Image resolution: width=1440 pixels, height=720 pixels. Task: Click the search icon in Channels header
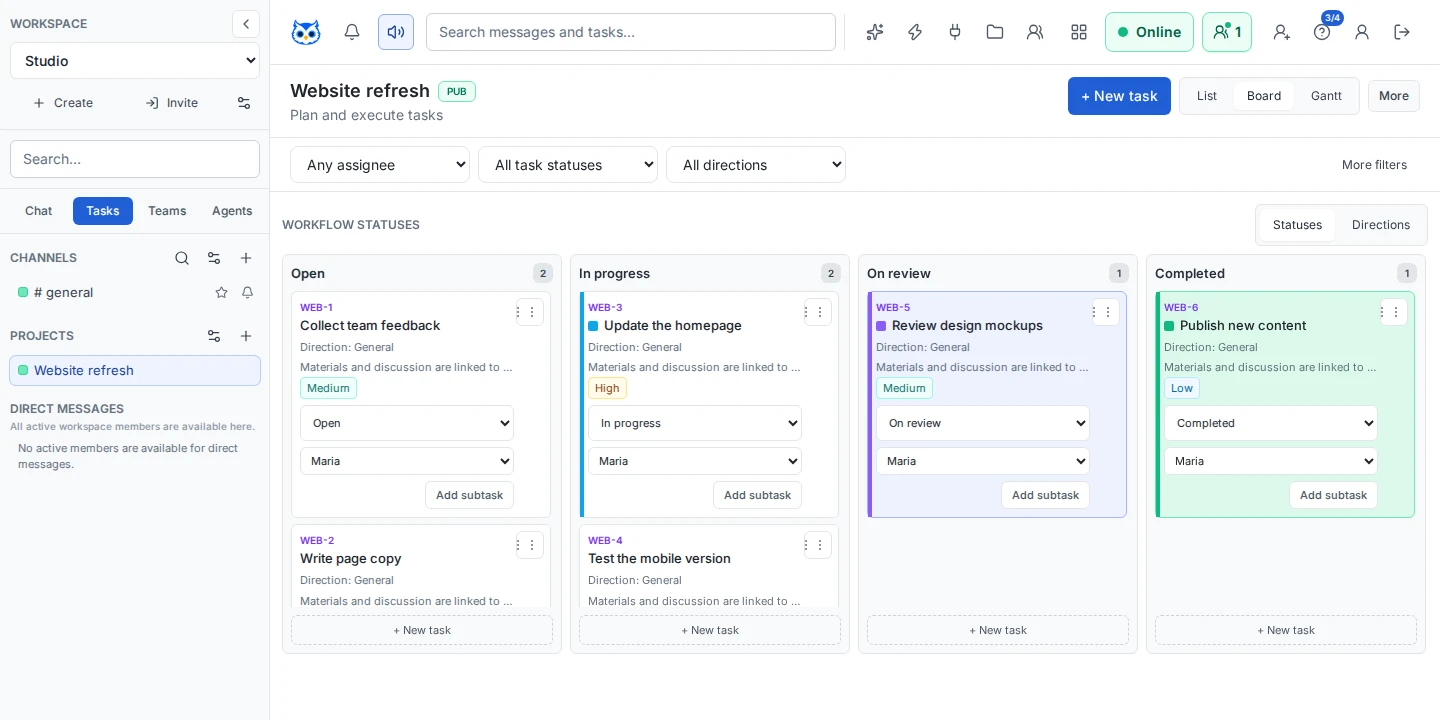tap(182, 258)
